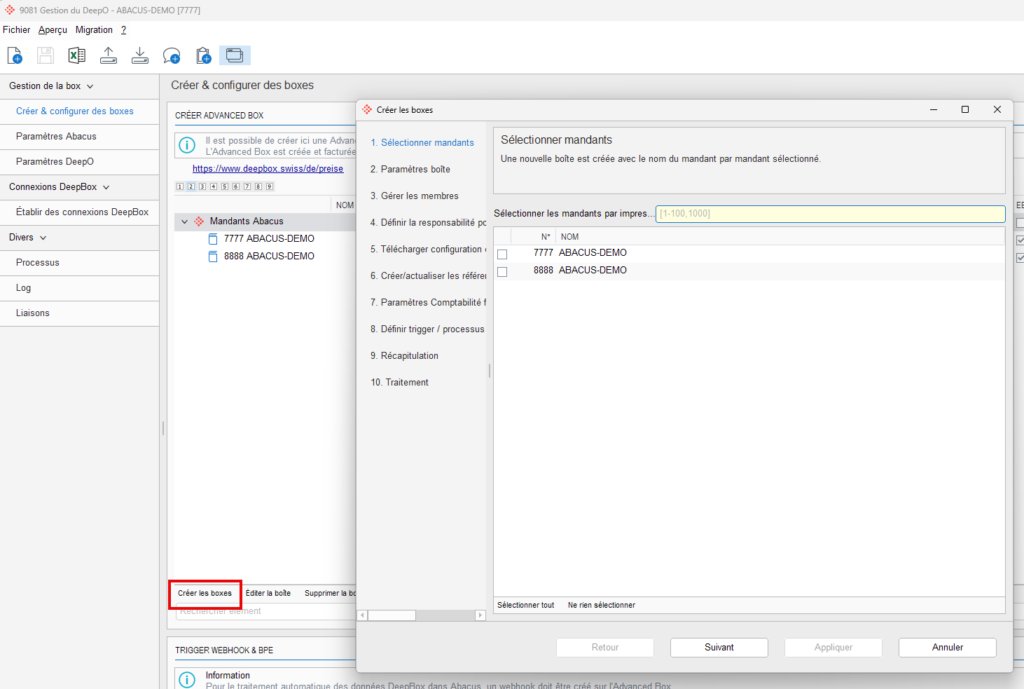This screenshot has height=689, width=1024.
Task: Click the info icon in Créer Advanced Box
Action: [x=187, y=145]
